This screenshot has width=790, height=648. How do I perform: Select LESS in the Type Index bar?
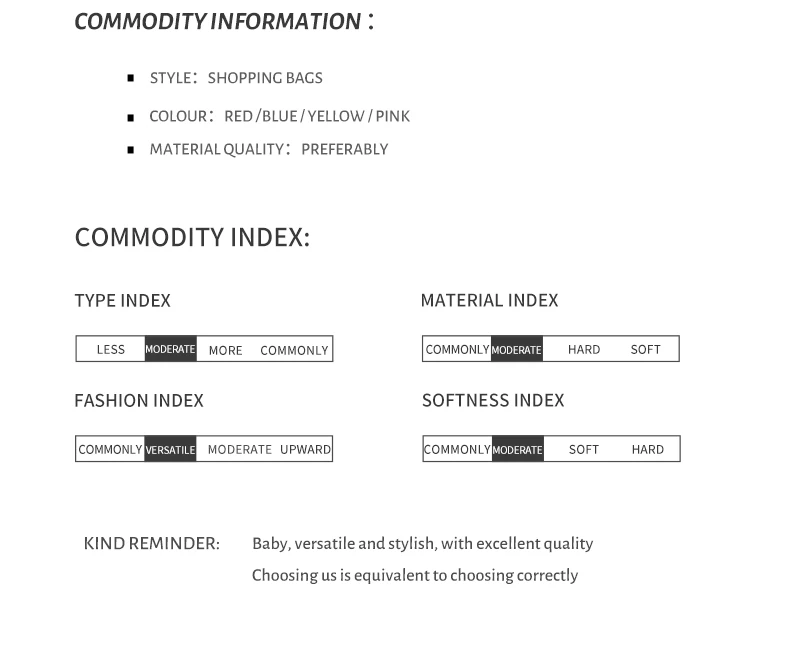tap(111, 349)
